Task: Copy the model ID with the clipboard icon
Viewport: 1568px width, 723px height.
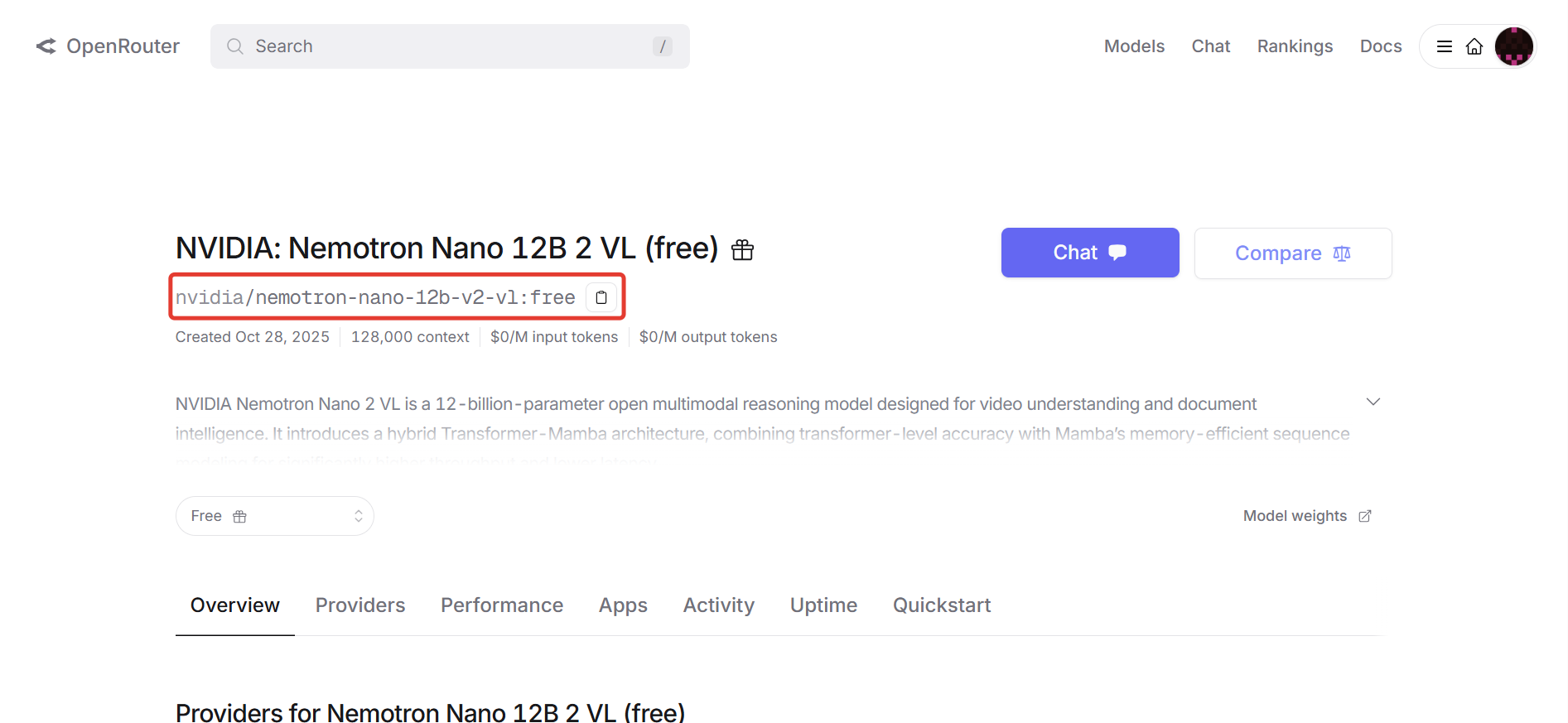Action: point(601,297)
